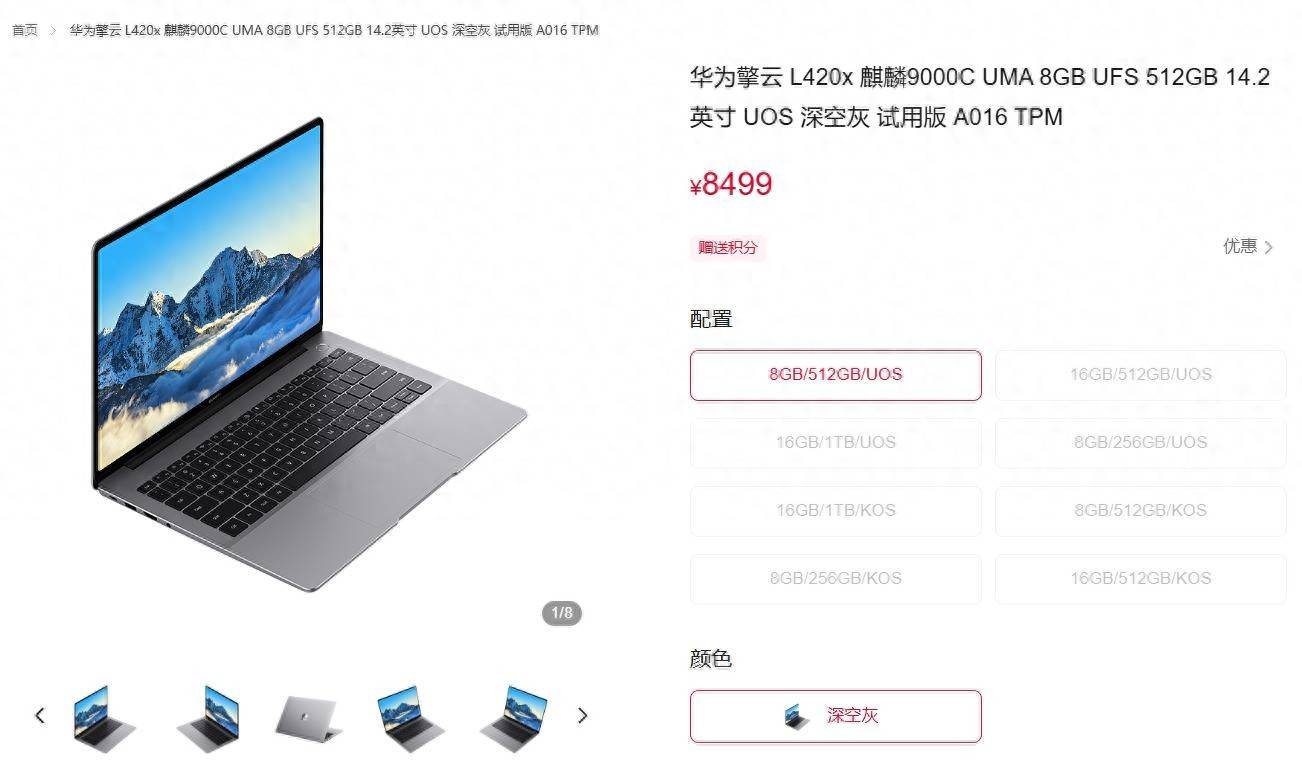Select the 8GB/512GB/UOS configuration
This screenshot has width=1302, height=772.
pyautogui.click(x=836, y=375)
